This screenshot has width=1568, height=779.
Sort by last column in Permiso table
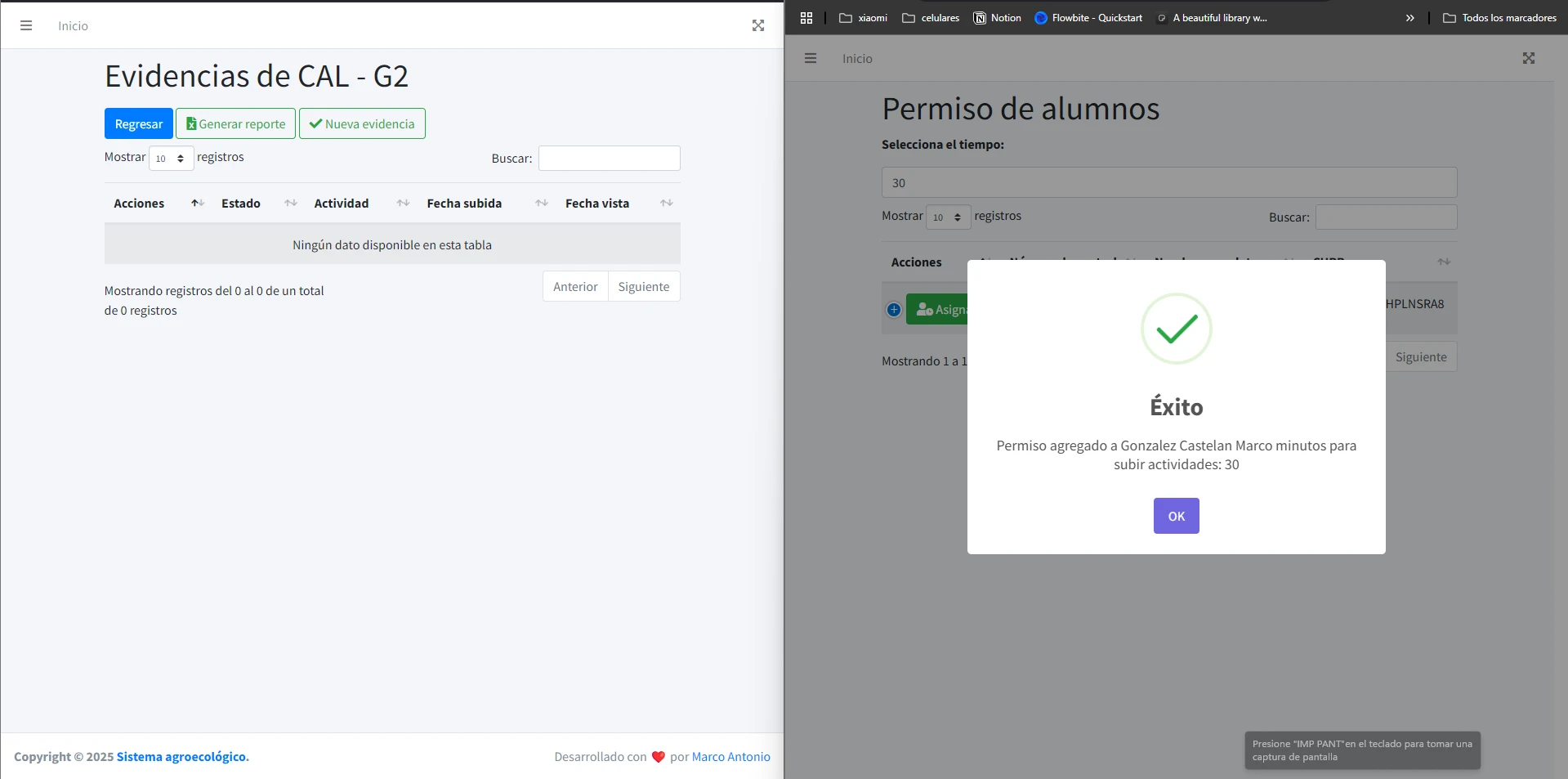coord(1444,262)
